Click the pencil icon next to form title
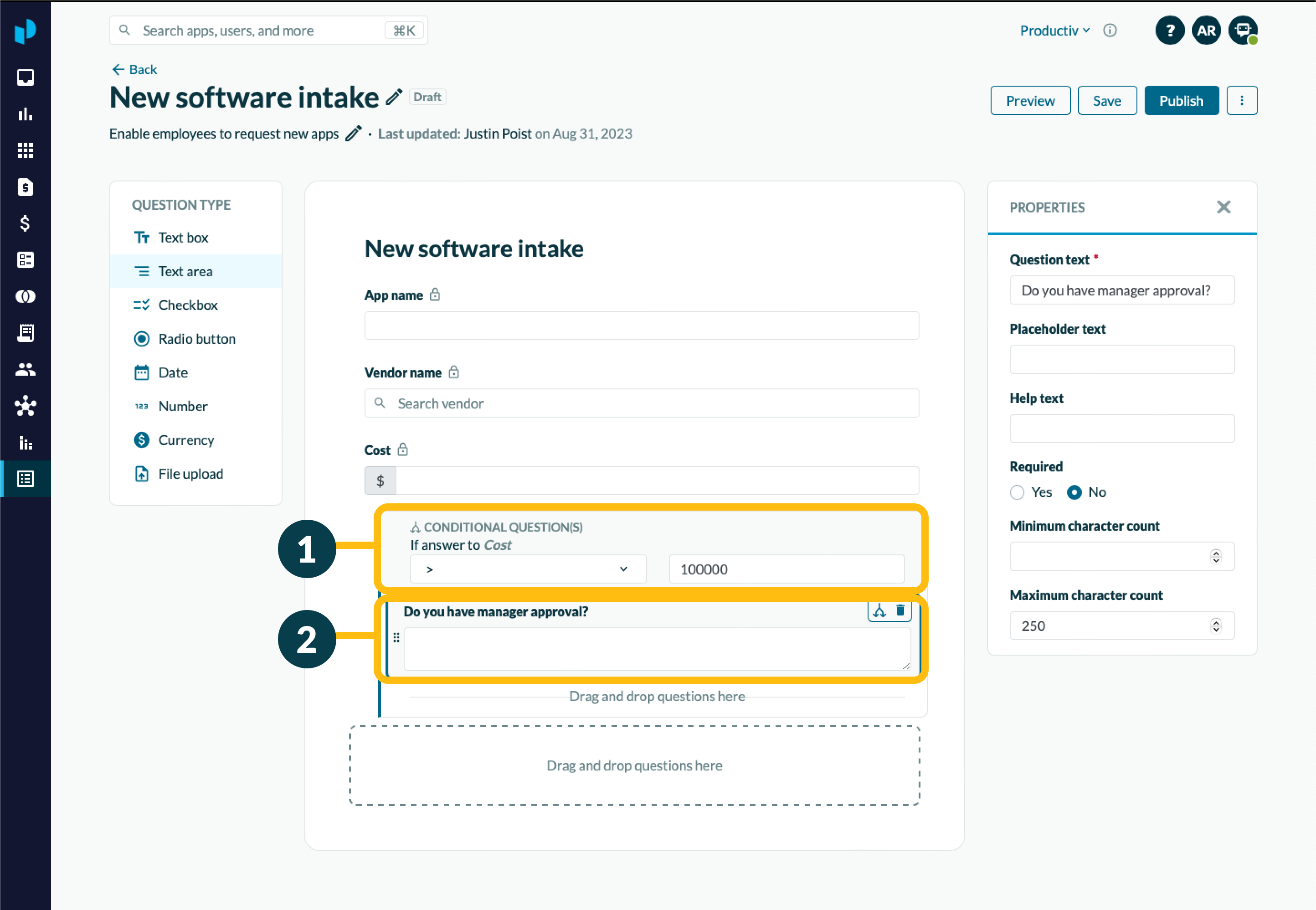This screenshot has width=1316, height=910. (x=394, y=97)
